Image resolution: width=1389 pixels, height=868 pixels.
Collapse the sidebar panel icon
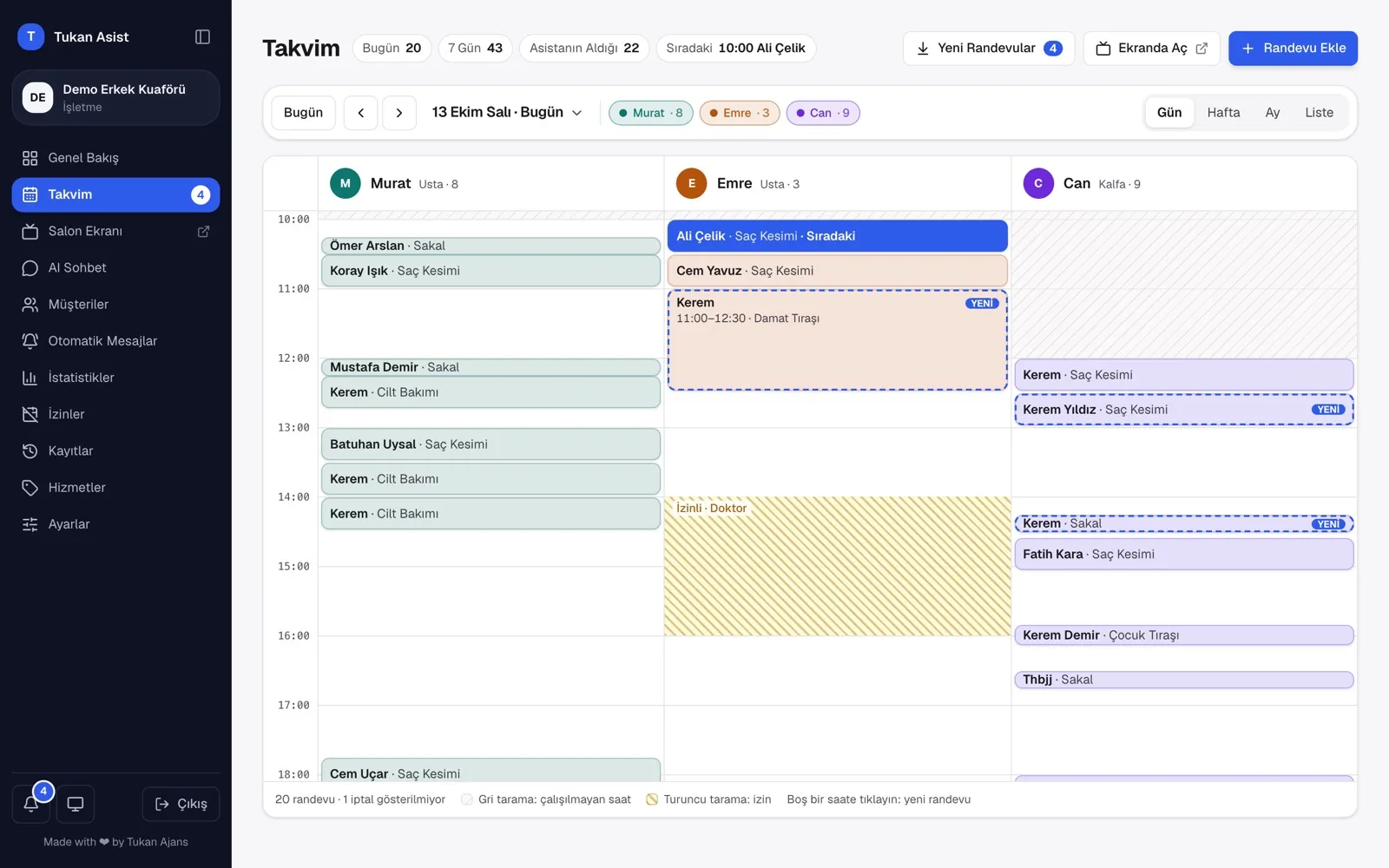point(202,36)
